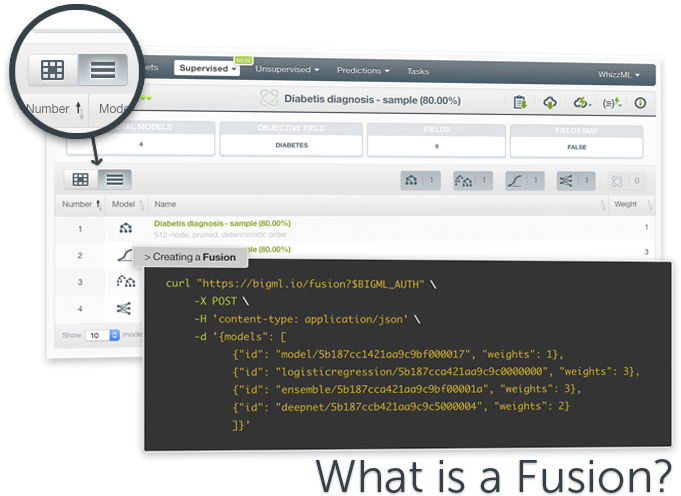This screenshot has height=496, width=681.
Task: Open Diabetis diagnosis - sample model link in row 1
Action: [x=222, y=223]
